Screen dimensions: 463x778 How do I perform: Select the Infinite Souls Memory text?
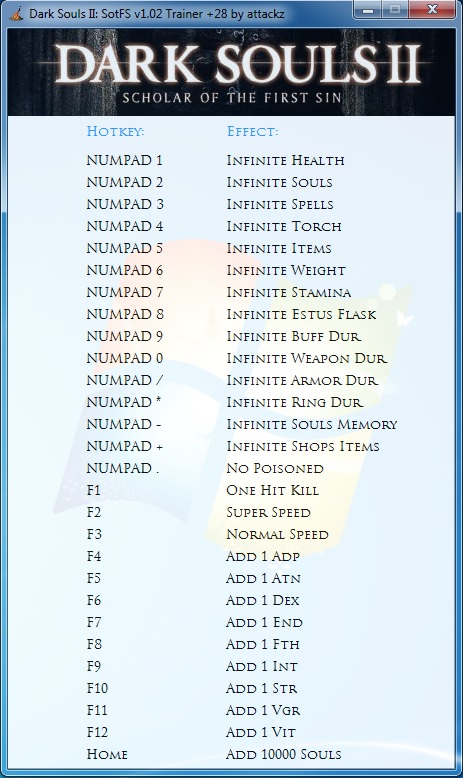tap(312, 424)
